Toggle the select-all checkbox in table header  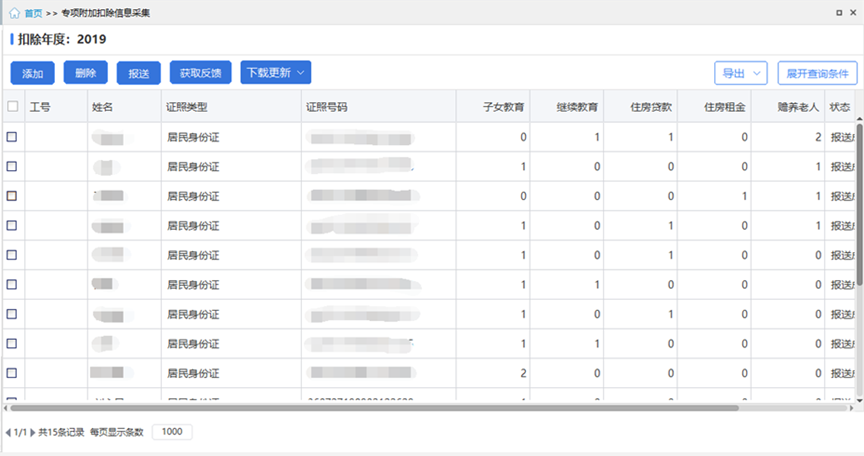coord(13,106)
